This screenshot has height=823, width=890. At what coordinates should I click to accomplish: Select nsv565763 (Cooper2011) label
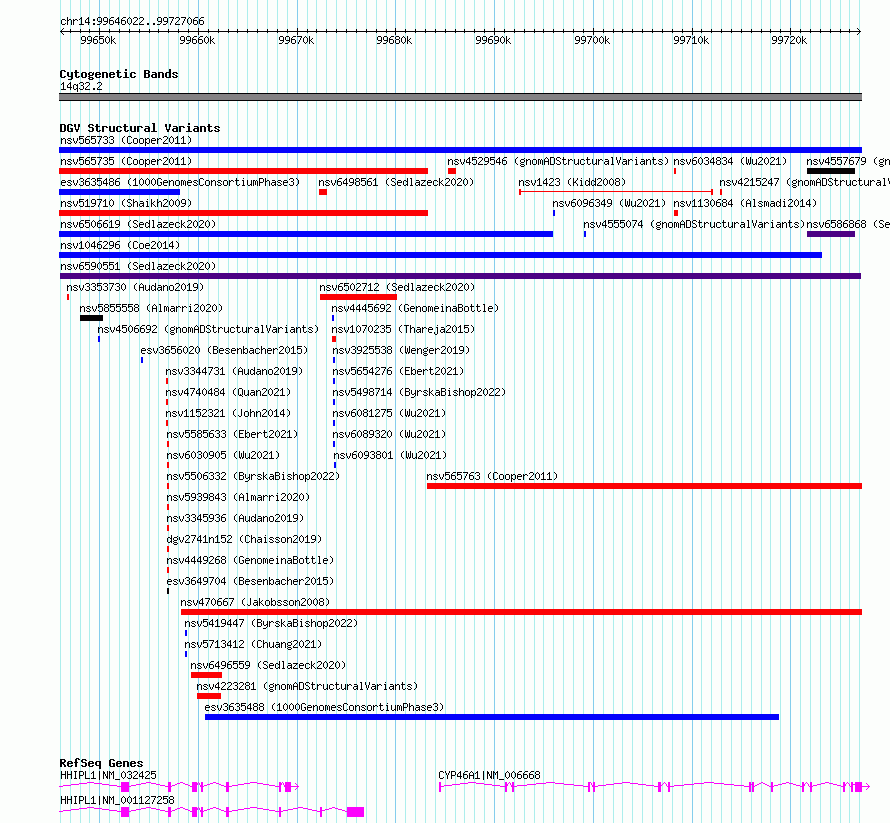(x=492, y=476)
